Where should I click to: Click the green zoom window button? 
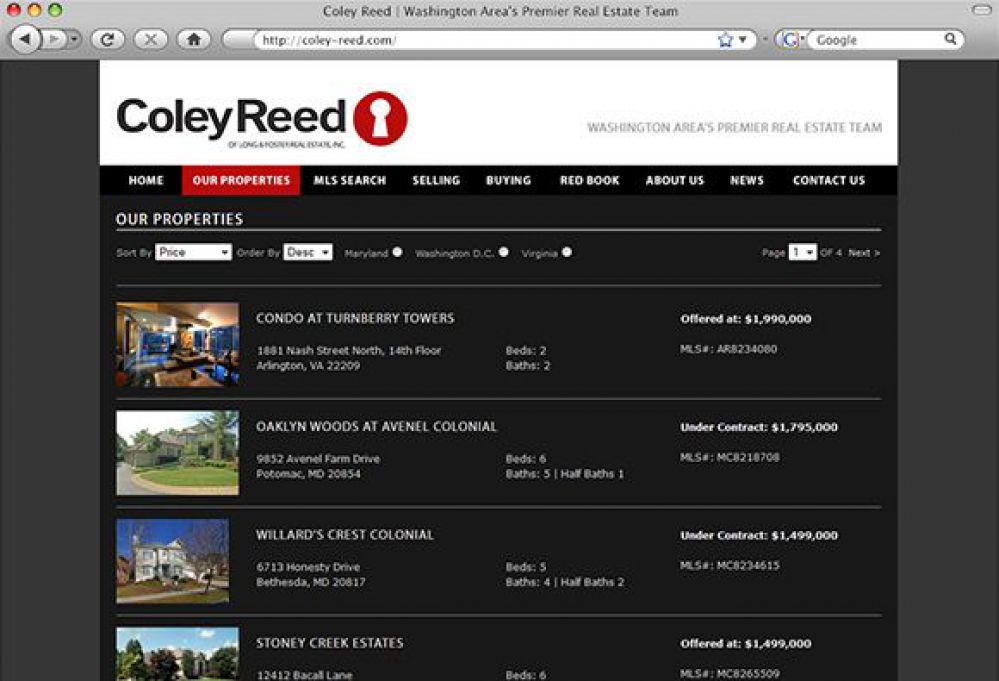tap(55, 10)
